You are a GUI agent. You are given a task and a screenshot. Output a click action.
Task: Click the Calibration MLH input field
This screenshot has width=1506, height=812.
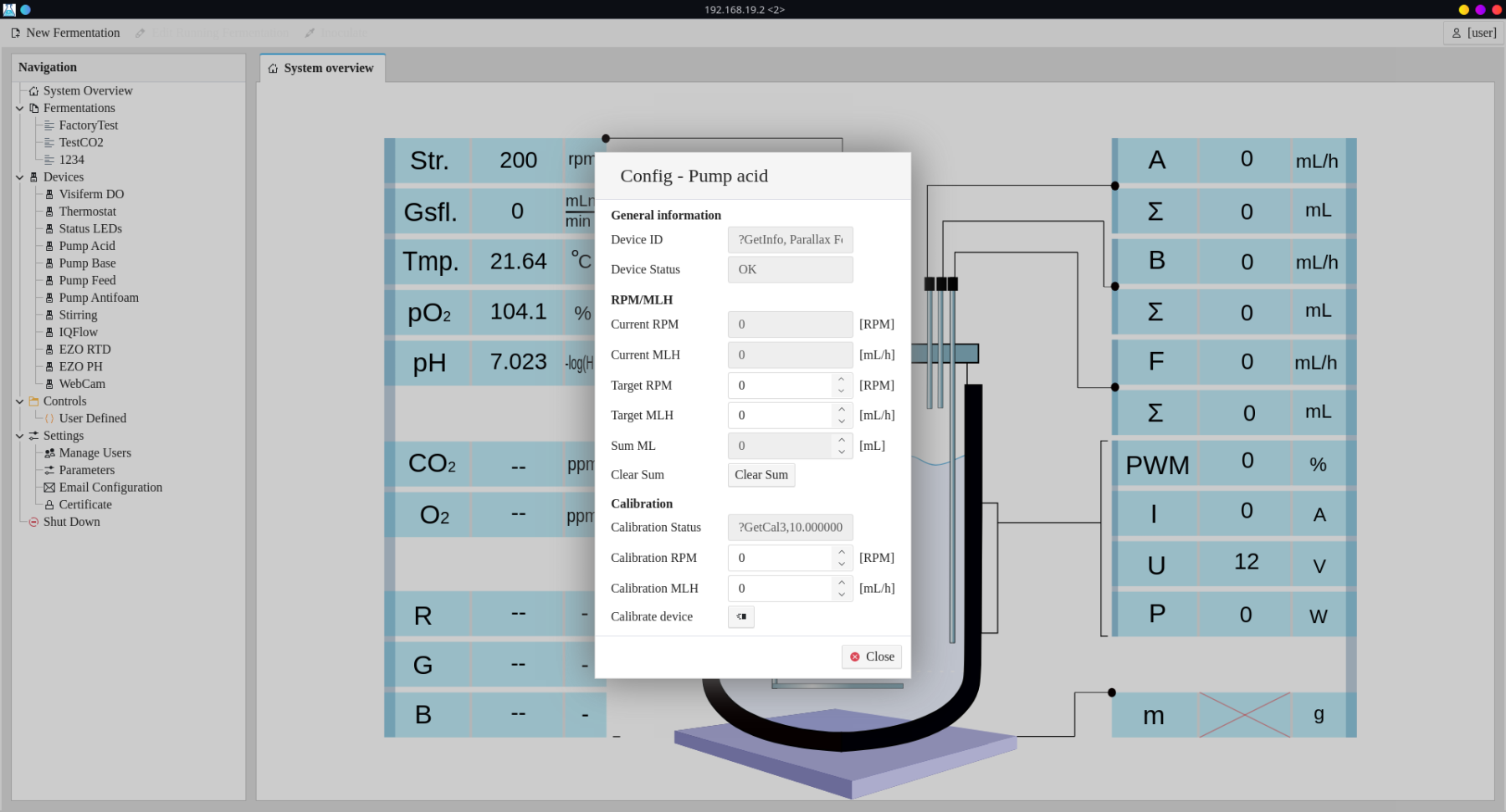[780, 589]
